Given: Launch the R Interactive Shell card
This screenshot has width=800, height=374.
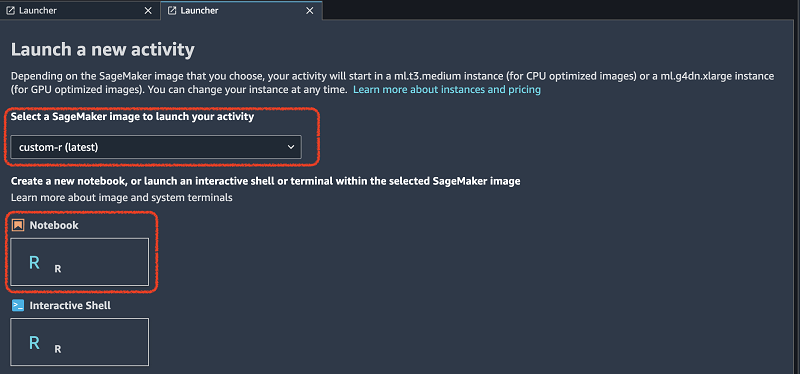Looking at the screenshot, I should 80,342.
